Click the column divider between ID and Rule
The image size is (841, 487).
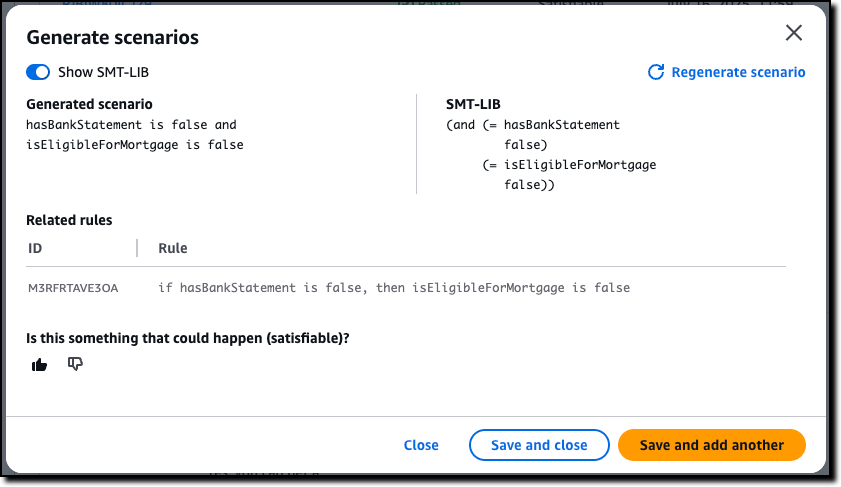[x=137, y=248]
